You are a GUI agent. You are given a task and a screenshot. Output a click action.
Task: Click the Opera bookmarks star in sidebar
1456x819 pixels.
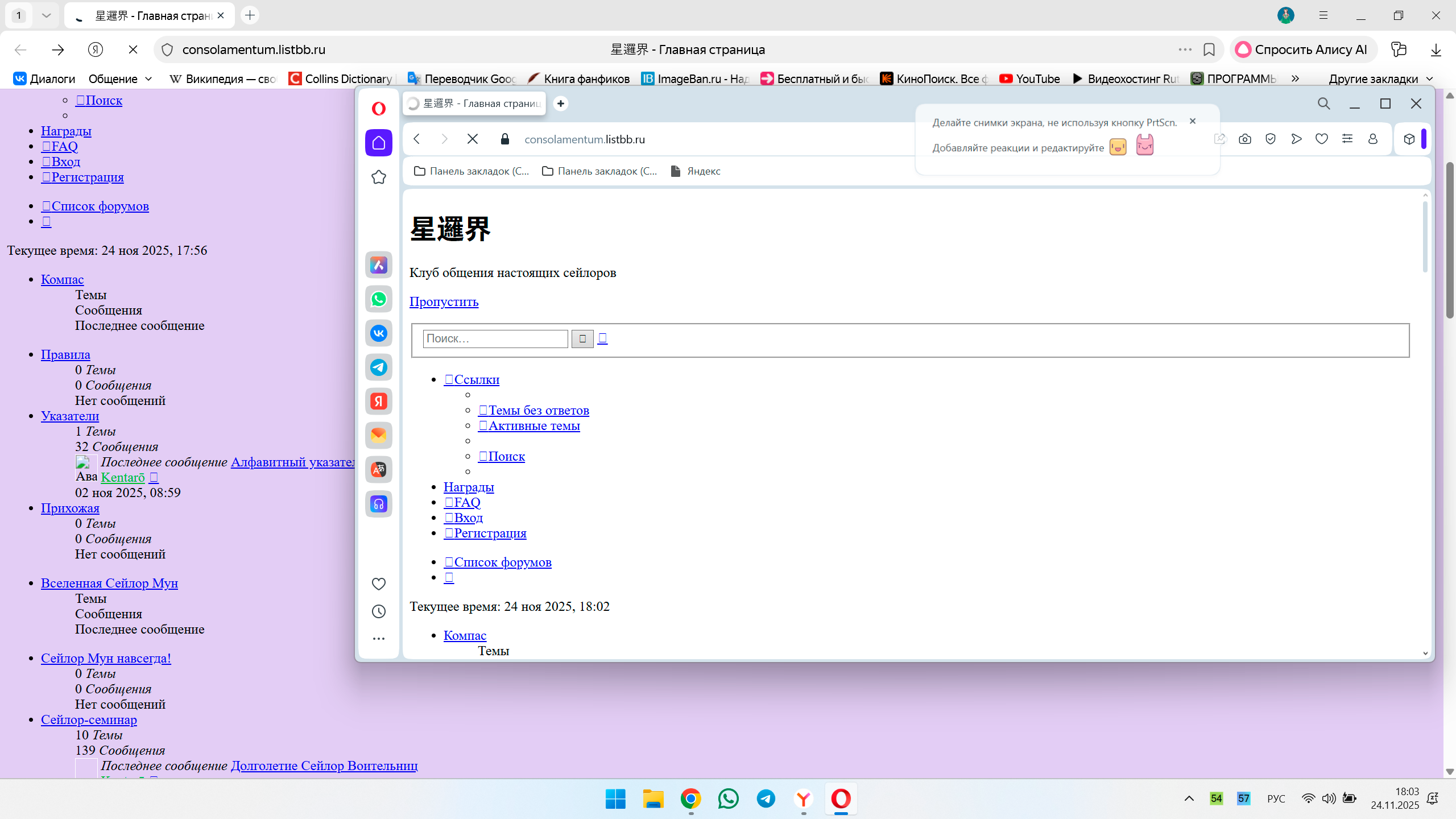[378, 177]
